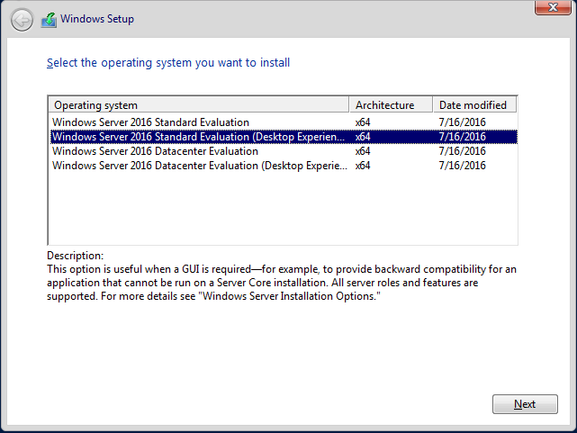Select Standard Evaluation (Desktop Experience) row
The height and width of the screenshot is (433, 577).
283,136
